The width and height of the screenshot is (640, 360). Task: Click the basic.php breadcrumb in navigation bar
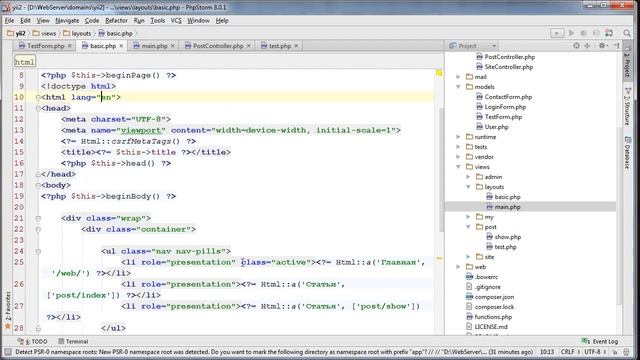pyautogui.click(x=116, y=33)
